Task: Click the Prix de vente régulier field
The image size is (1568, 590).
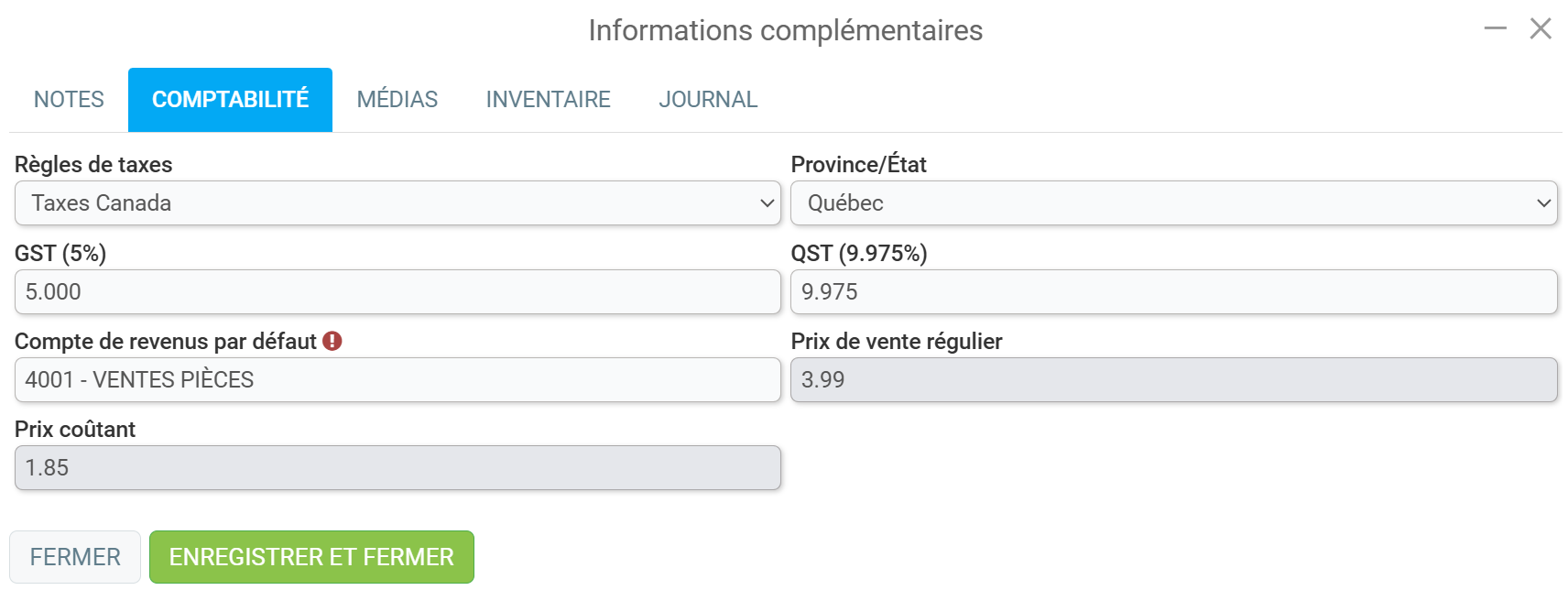Action: coord(1174,379)
